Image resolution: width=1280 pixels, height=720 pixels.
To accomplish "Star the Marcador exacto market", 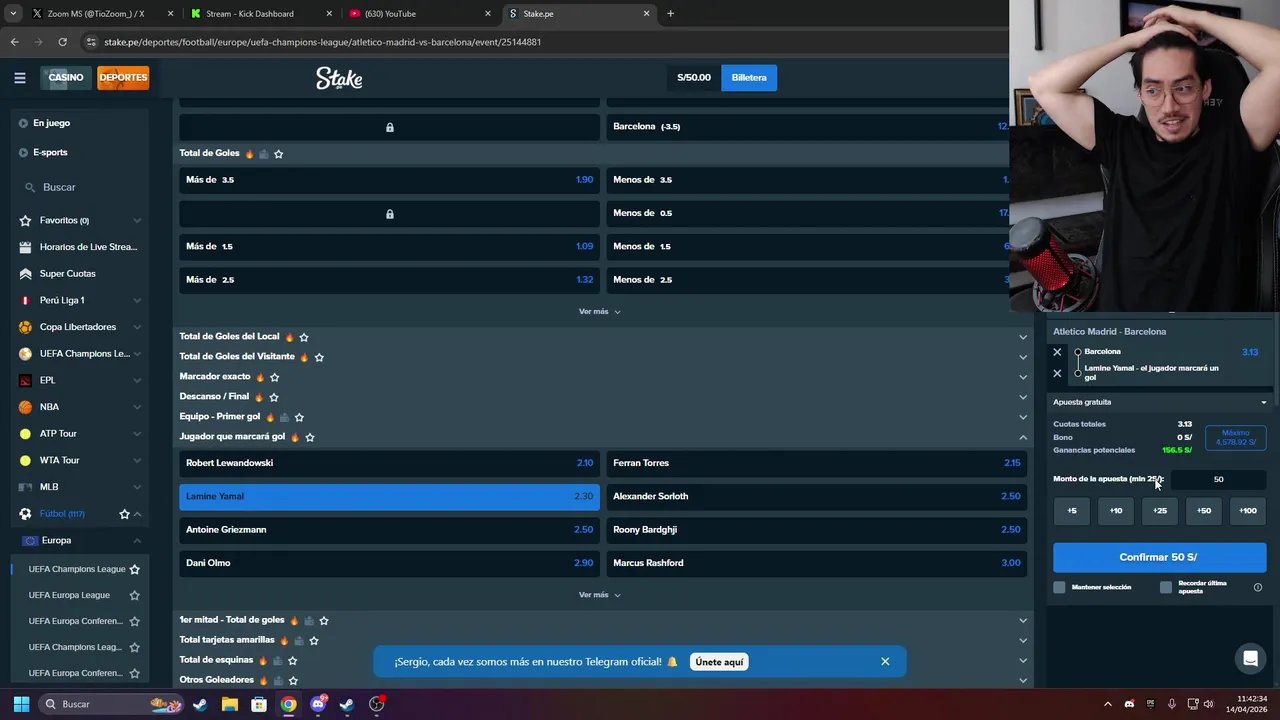I will pos(274,377).
